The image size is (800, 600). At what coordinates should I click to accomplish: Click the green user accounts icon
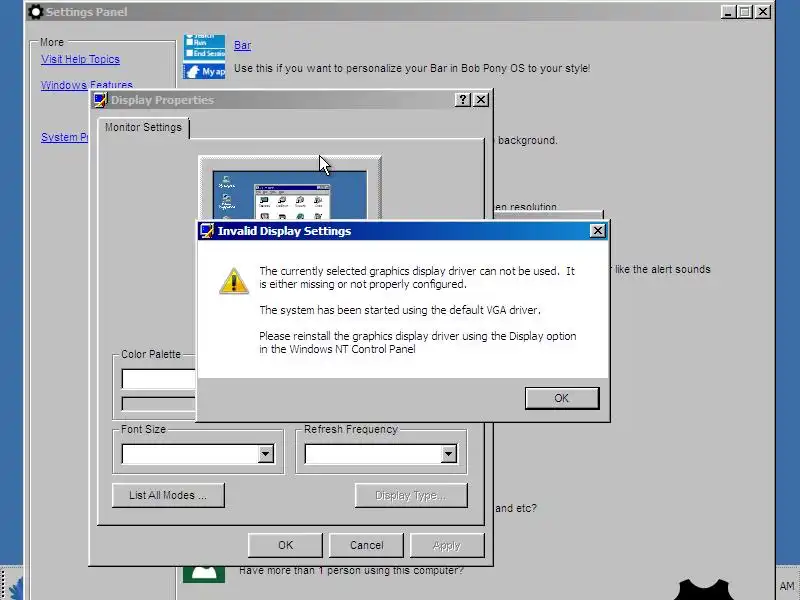(x=204, y=574)
